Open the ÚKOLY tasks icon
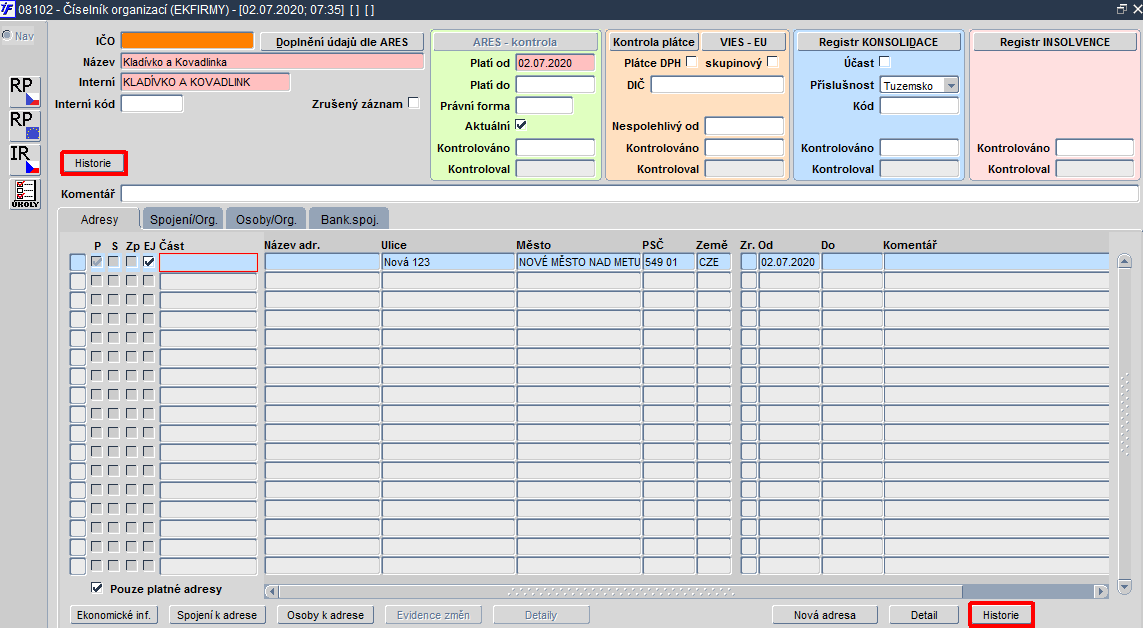1143x628 pixels. coord(25,194)
